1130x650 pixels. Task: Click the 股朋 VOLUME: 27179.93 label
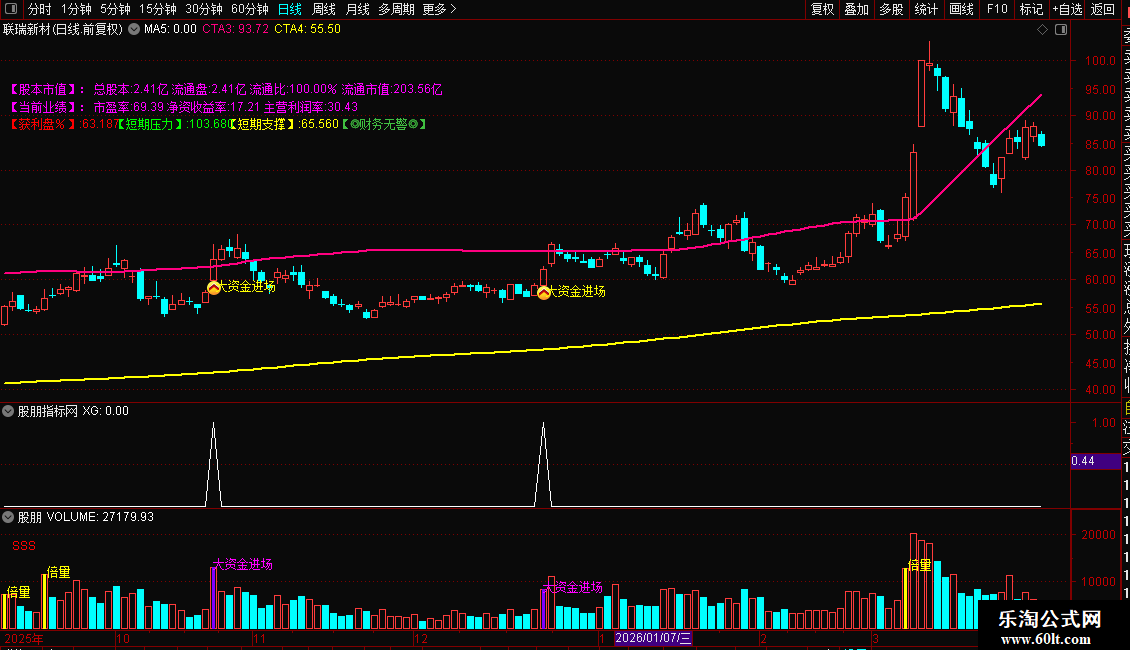86,517
